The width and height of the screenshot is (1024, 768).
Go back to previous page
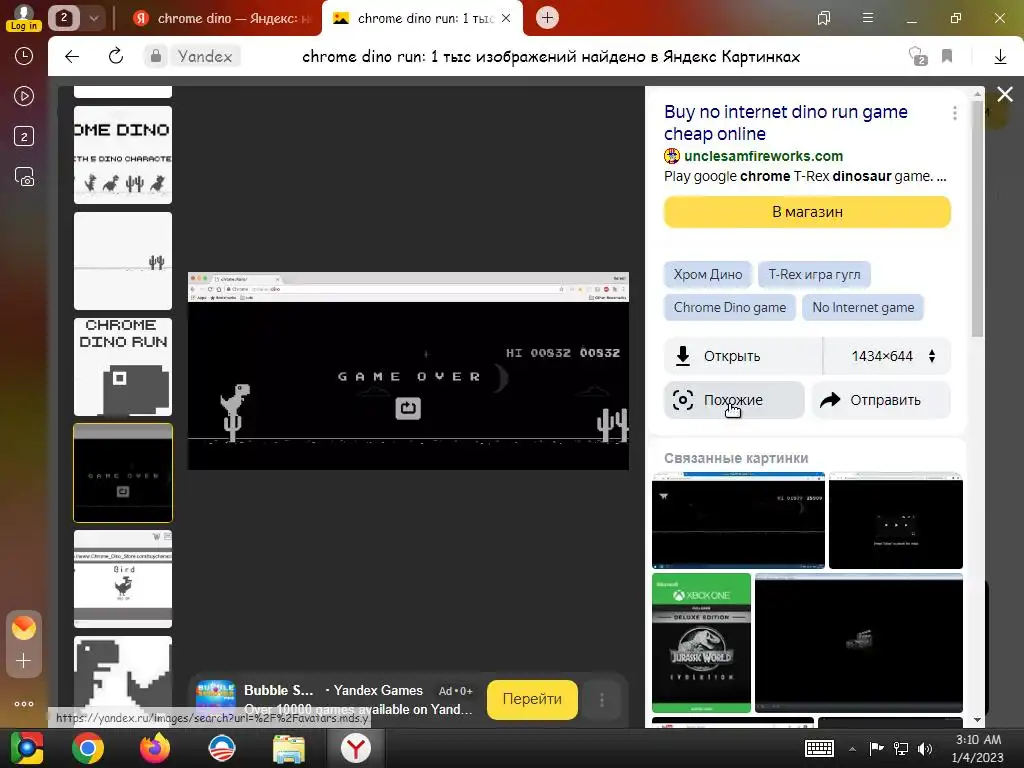tap(72, 56)
